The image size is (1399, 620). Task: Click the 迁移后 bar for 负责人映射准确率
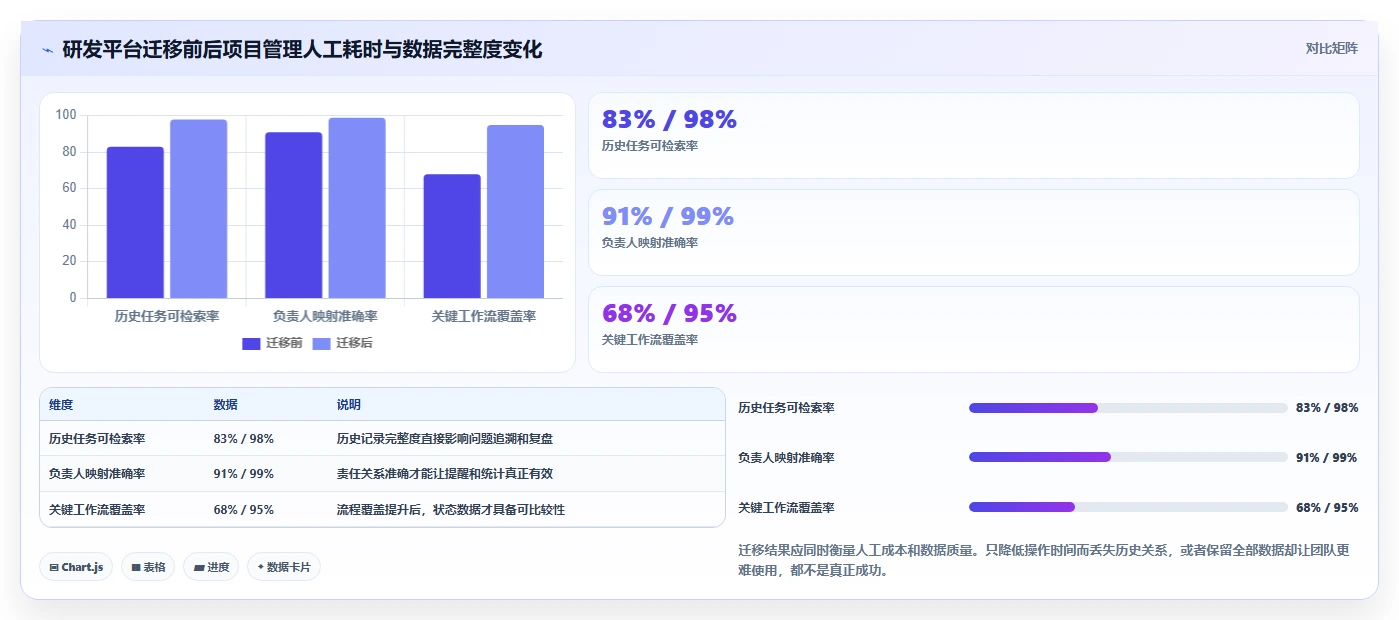pyautogui.click(x=357, y=208)
